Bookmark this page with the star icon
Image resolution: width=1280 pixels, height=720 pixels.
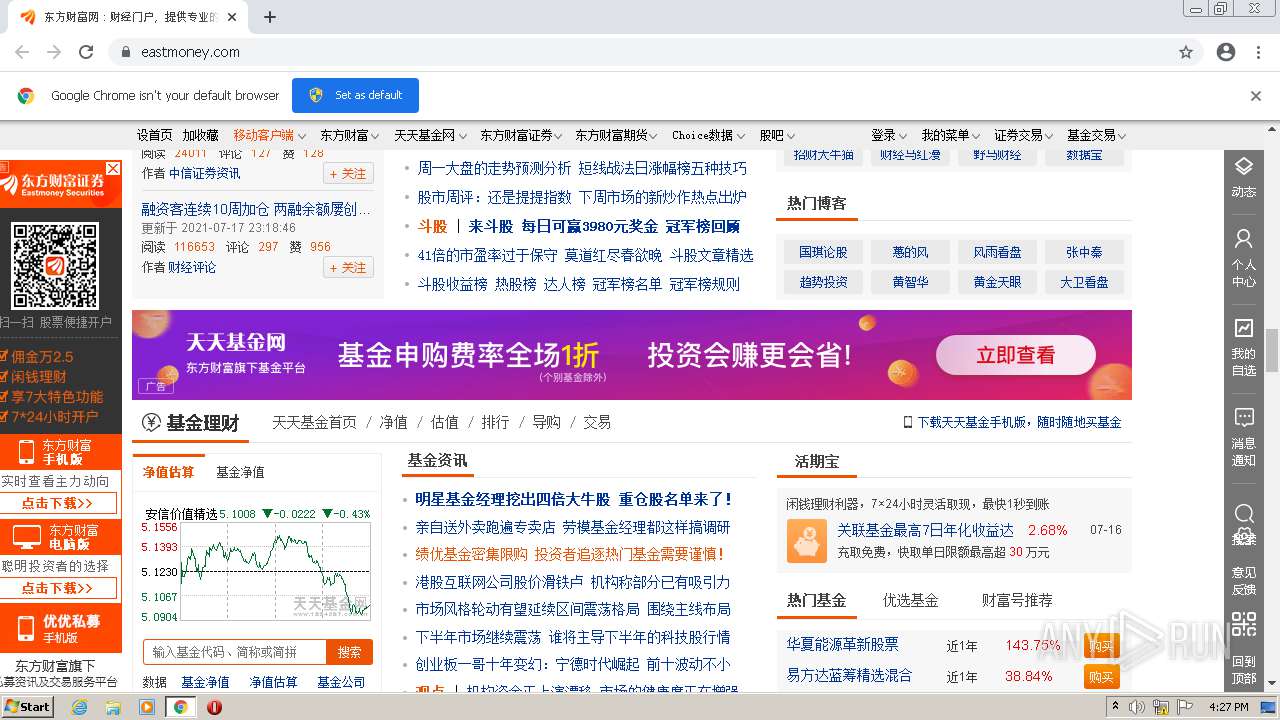point(1186,52)
